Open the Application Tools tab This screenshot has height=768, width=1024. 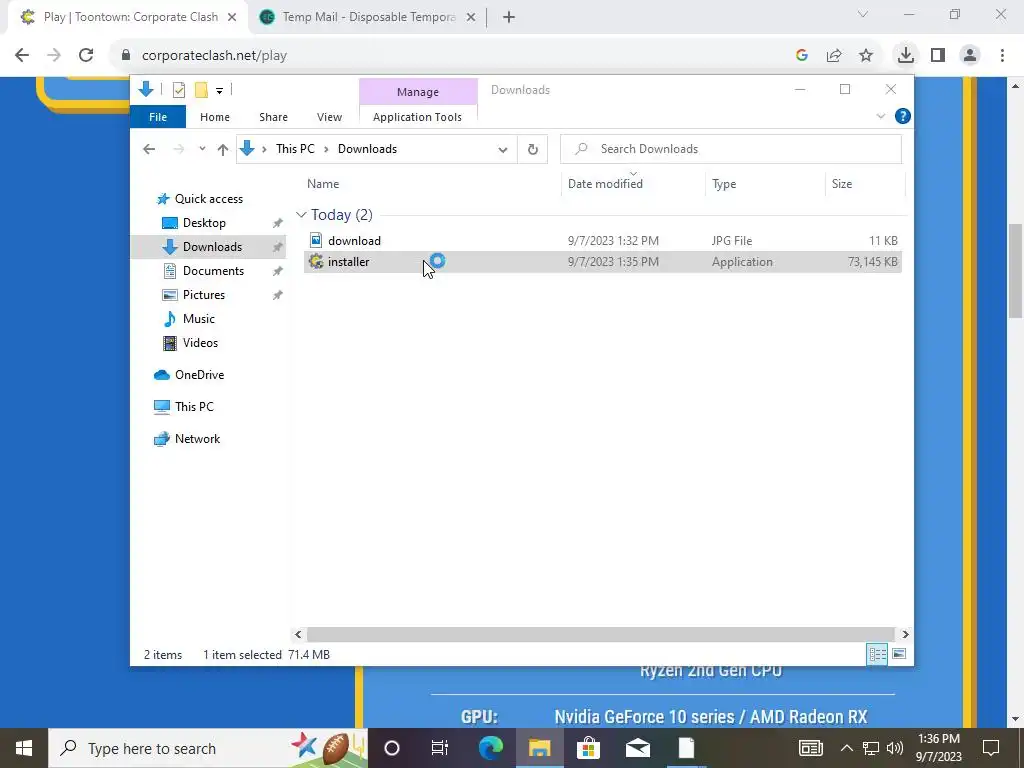(x=417, y=117)
